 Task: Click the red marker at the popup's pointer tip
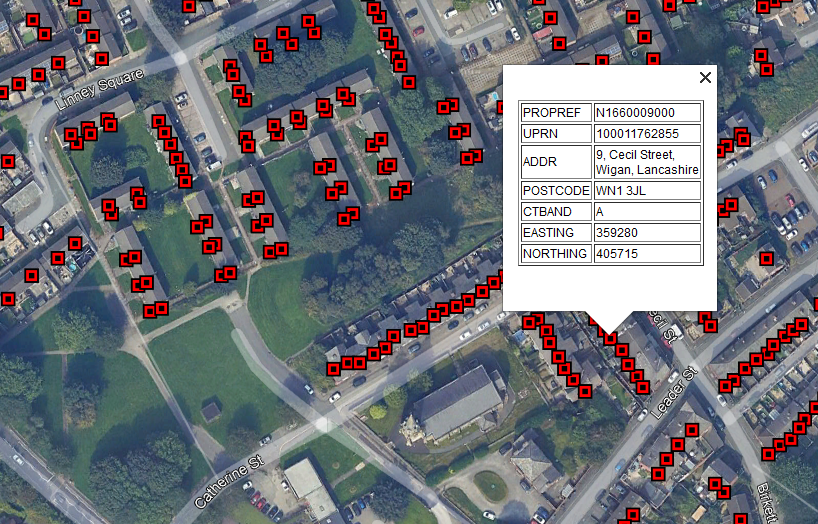click(610, 338)
